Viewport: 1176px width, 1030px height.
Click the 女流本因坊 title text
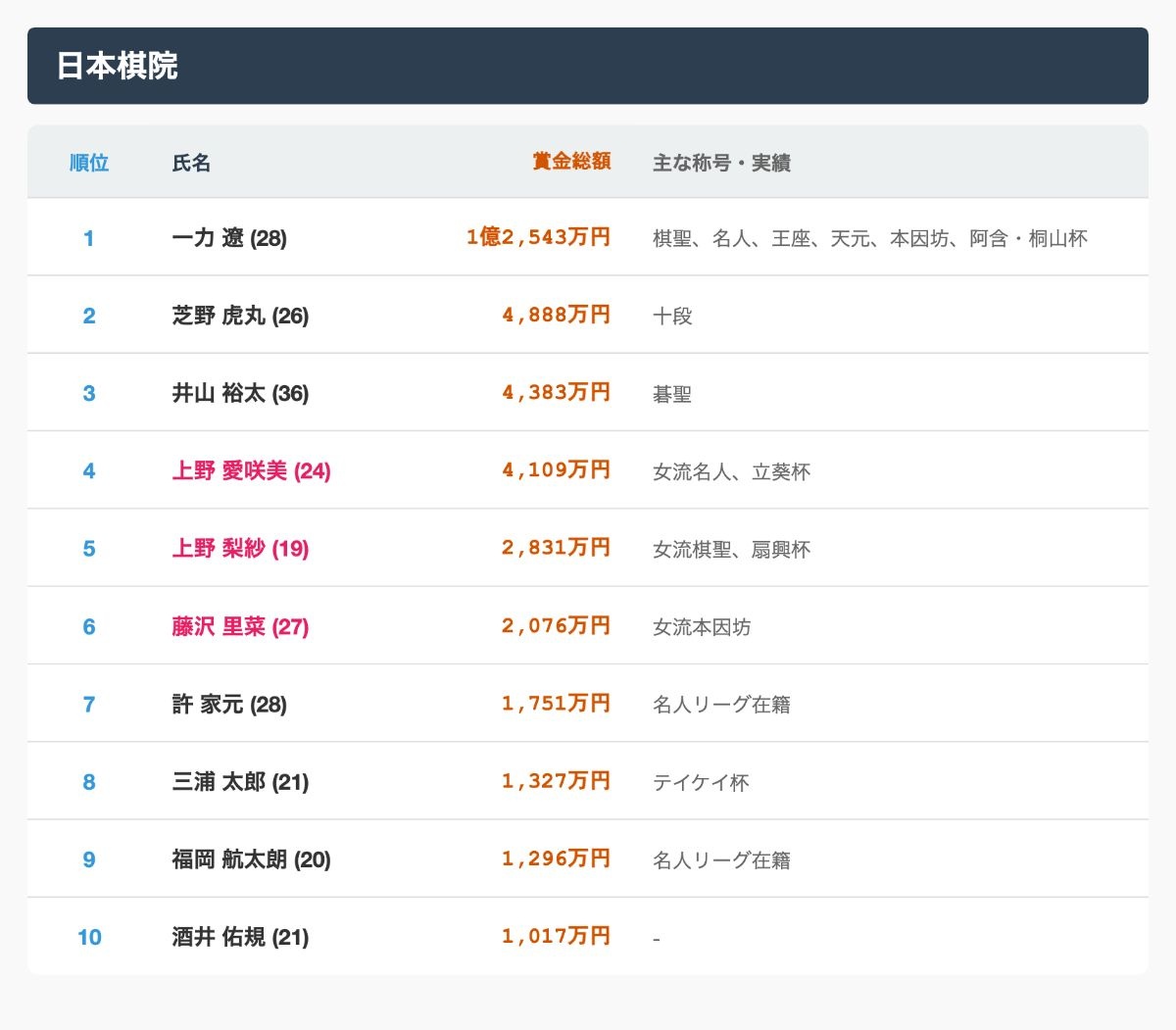pyautogui.click(x=702, y=627)
